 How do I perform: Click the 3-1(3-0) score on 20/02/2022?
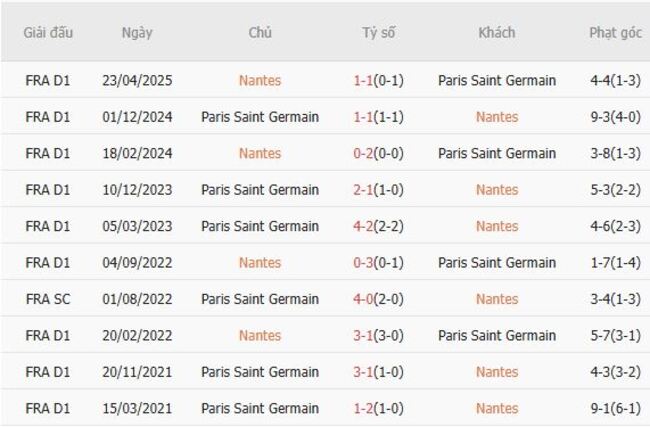(378, 335)
